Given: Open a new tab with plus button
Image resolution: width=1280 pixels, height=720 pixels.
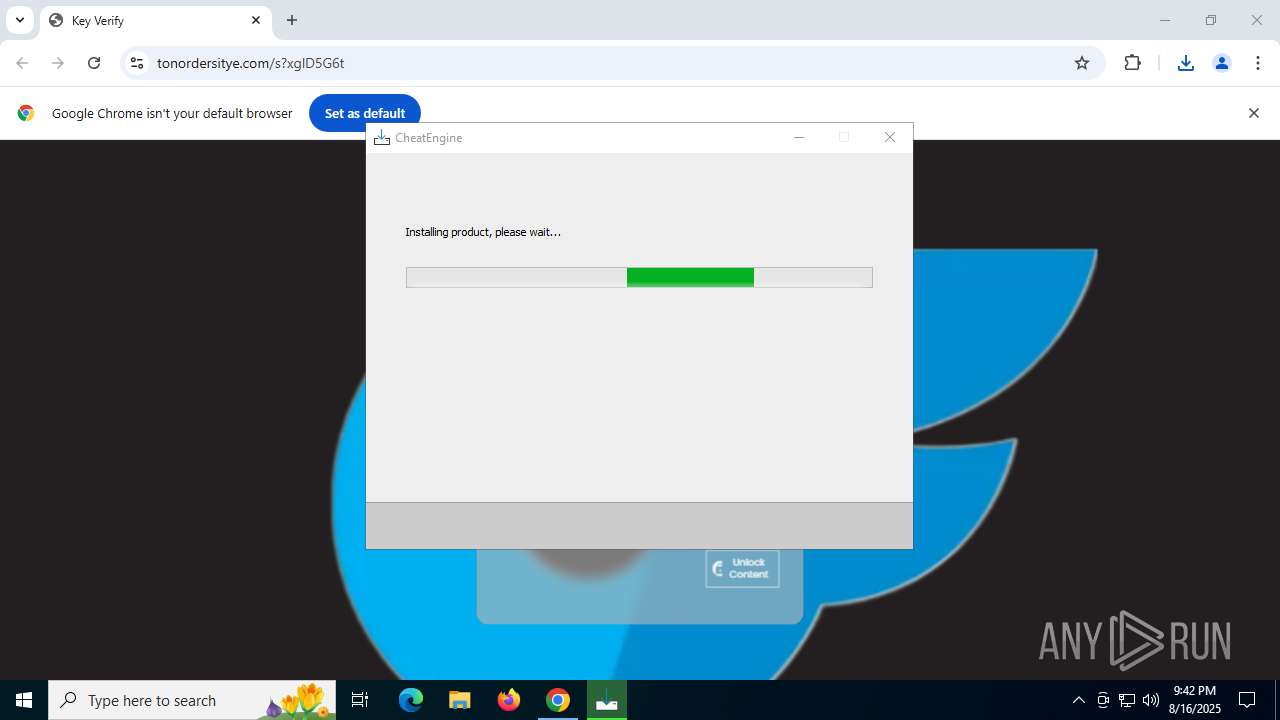Looking at the screenshot, I should coord(292,20).
